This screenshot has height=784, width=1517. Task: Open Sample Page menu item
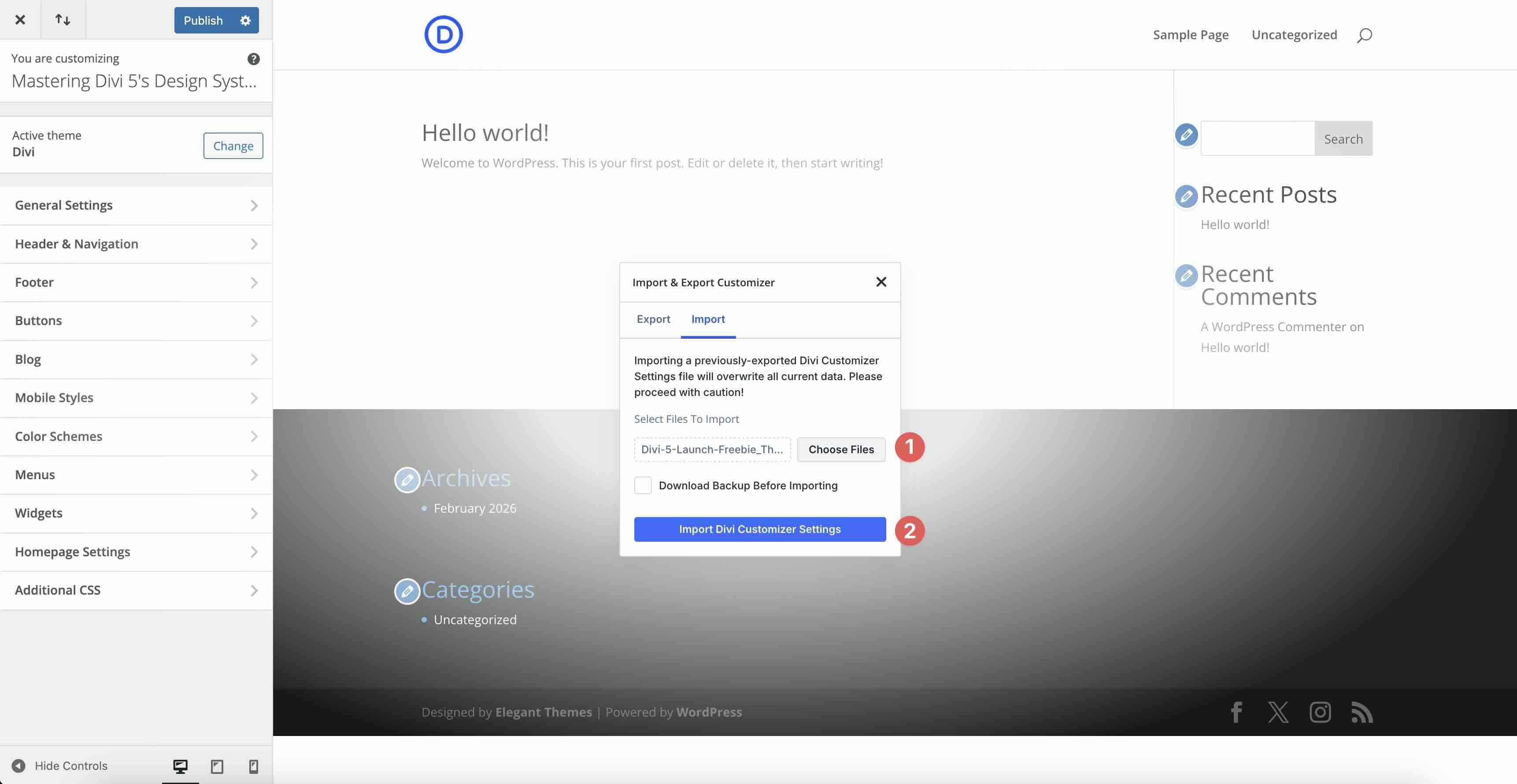coord(1190,35)
